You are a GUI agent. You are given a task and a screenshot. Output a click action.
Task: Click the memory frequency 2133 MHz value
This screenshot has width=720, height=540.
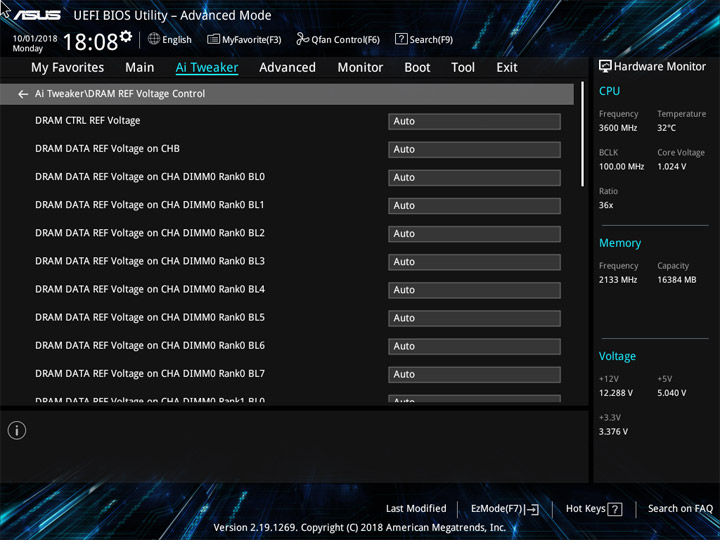coord(618,280)
